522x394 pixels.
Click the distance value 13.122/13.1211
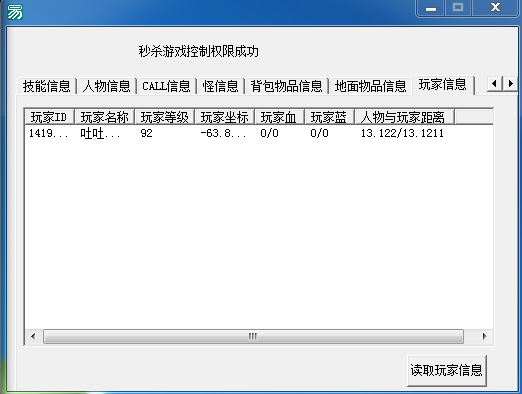[402, 133]
